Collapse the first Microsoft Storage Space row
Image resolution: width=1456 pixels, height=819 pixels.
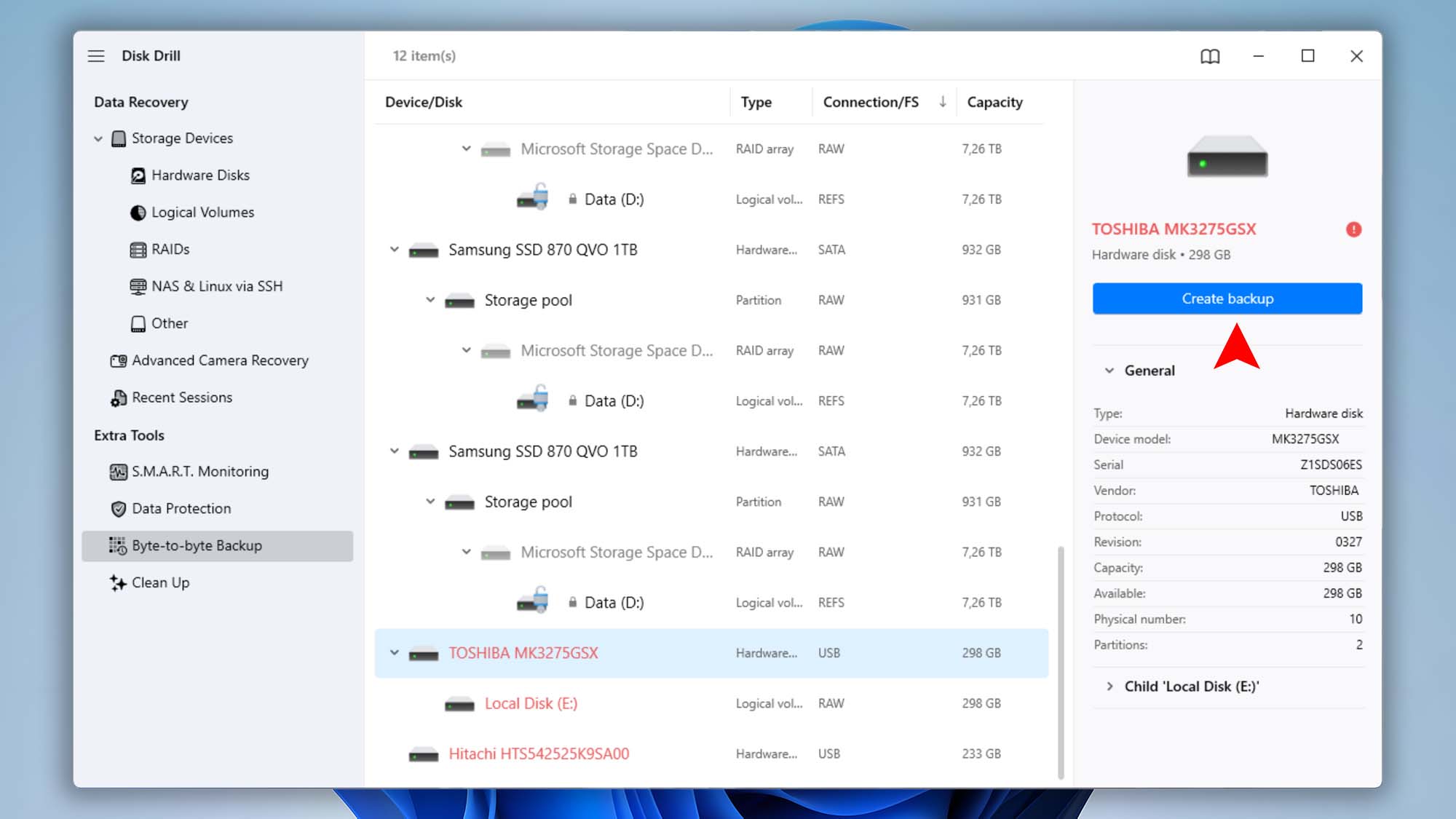point(467,149)
